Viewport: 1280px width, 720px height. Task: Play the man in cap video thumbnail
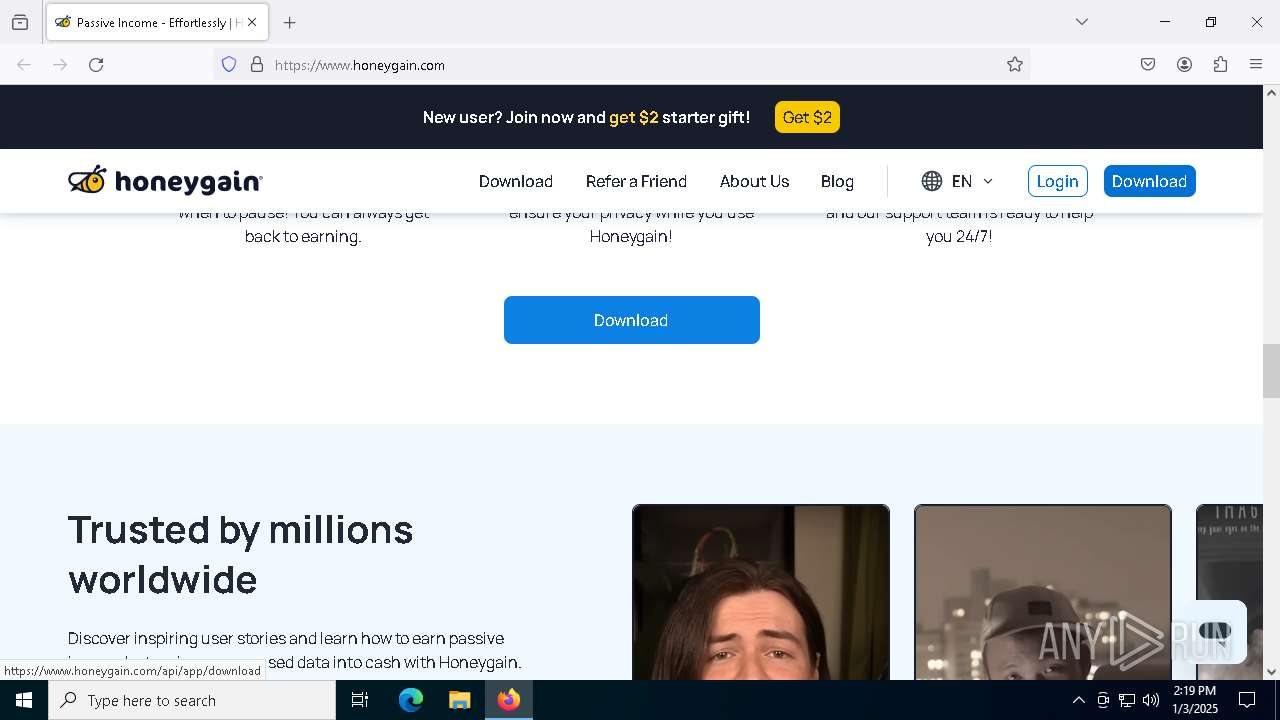1043,592
